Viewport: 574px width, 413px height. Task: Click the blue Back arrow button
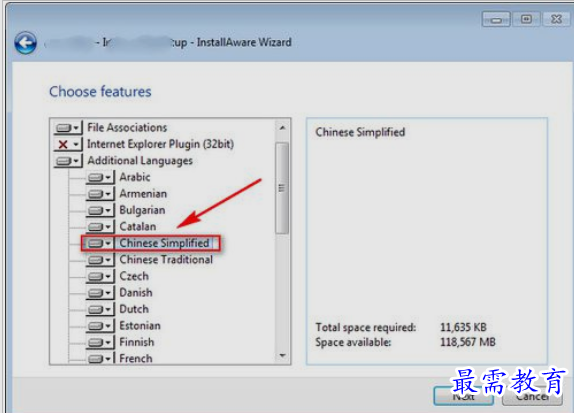point(25,43)
